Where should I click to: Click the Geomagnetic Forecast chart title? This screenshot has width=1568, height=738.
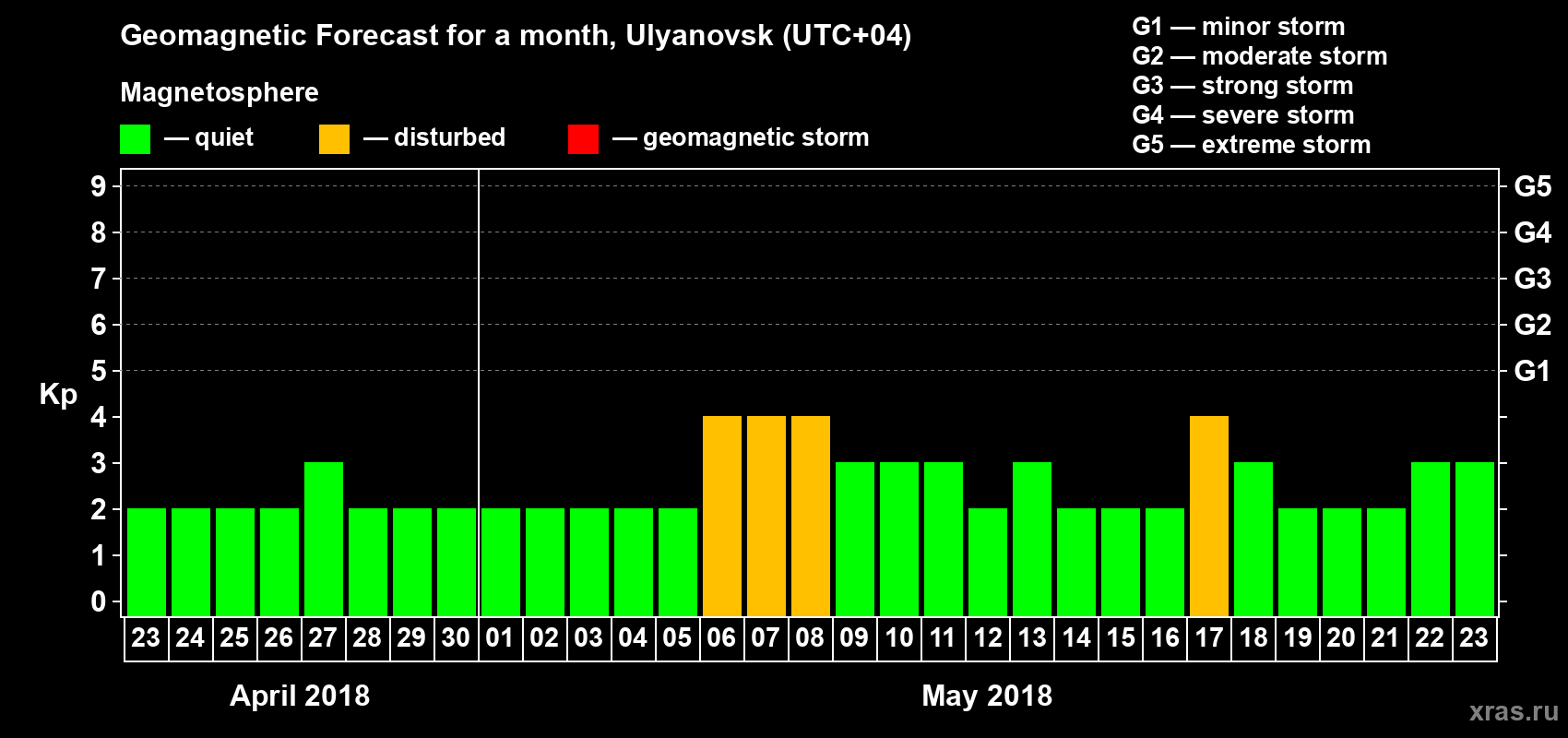(x=516, y=36)
